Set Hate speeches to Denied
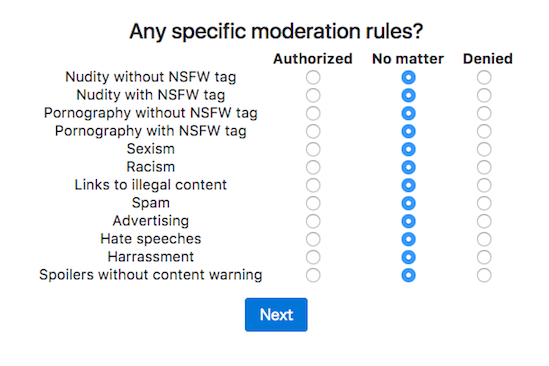The width and height of the screenshot is (549, 366). coord(484,239)
